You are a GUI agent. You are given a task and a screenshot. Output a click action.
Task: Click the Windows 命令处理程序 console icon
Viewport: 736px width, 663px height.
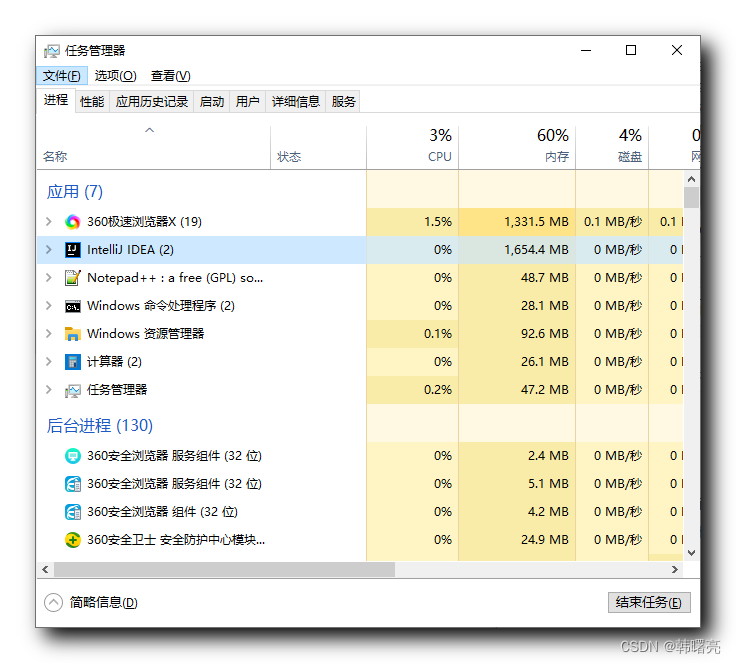pyautogui.click(x=72, y=306)
